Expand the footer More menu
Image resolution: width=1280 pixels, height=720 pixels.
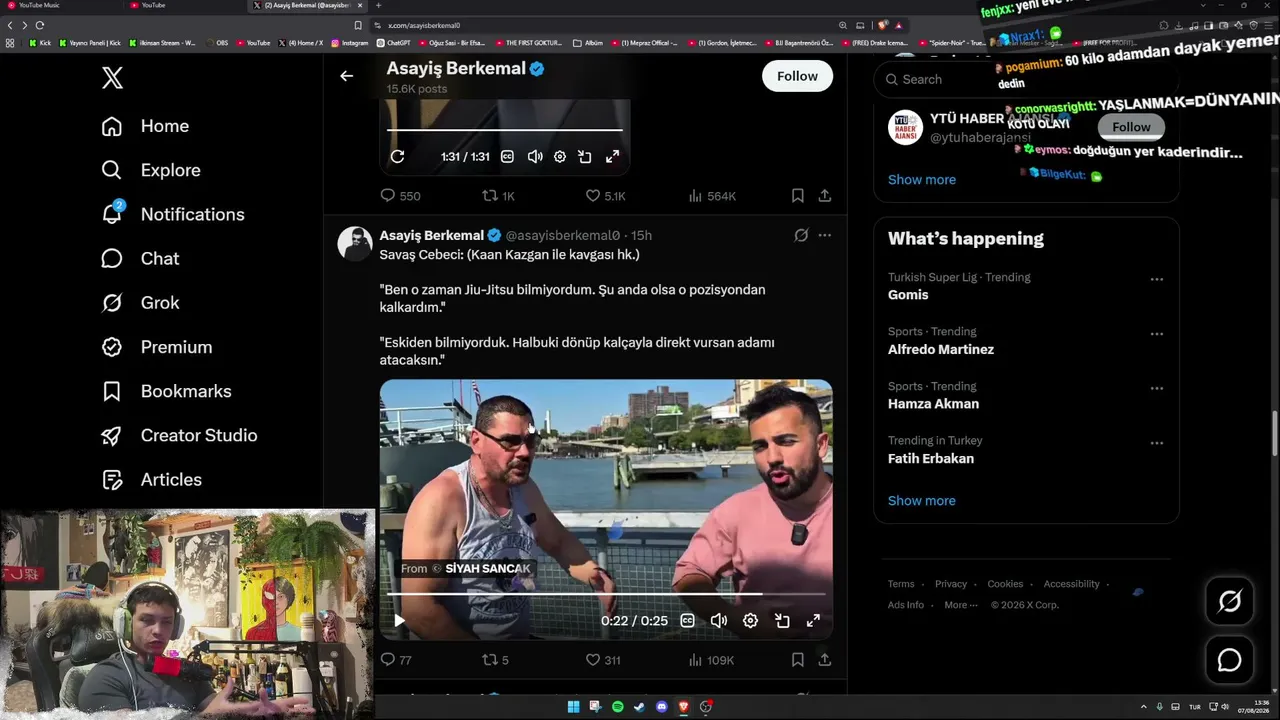coord(960,605)
